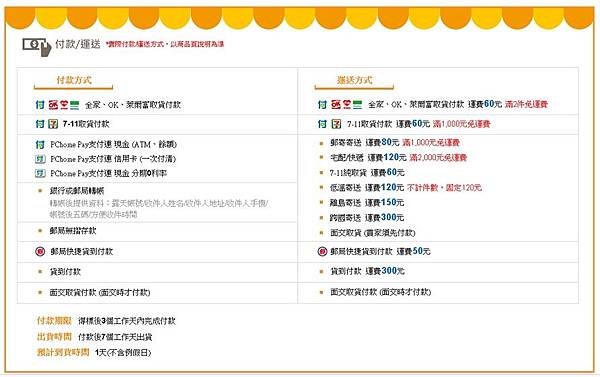The image size is (600, 377).
Task: Select the 付款方式 column heading
Action: [x=74, y=80]
